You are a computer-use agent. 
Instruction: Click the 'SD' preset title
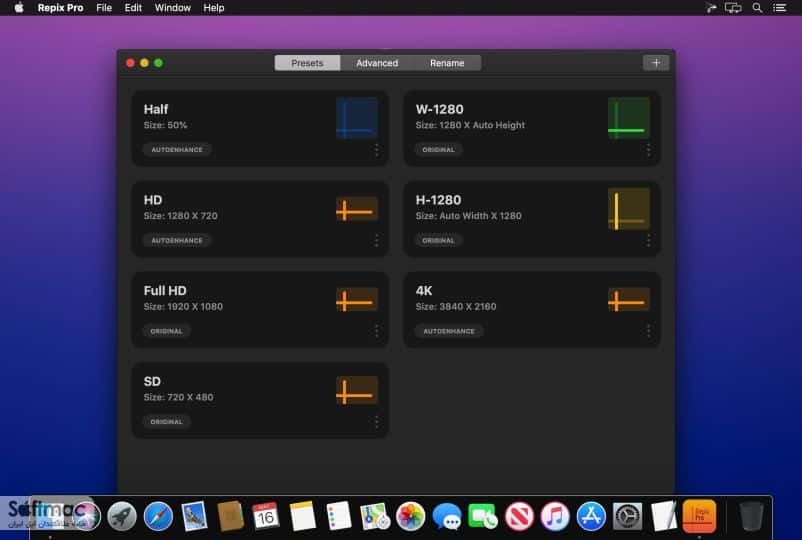click(x=152, y=381)
